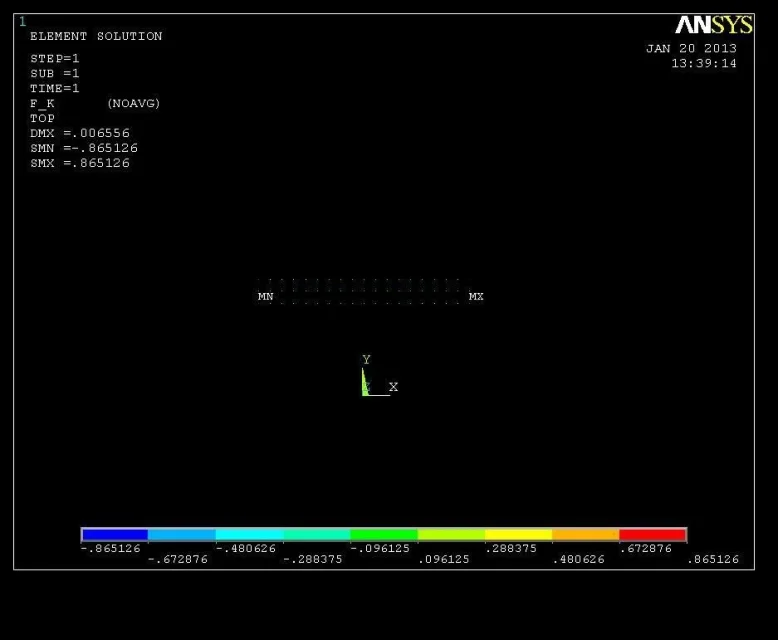Click the Y axis label of triad
The width and height of the screenshot is (778, 640).
(366, 359)
